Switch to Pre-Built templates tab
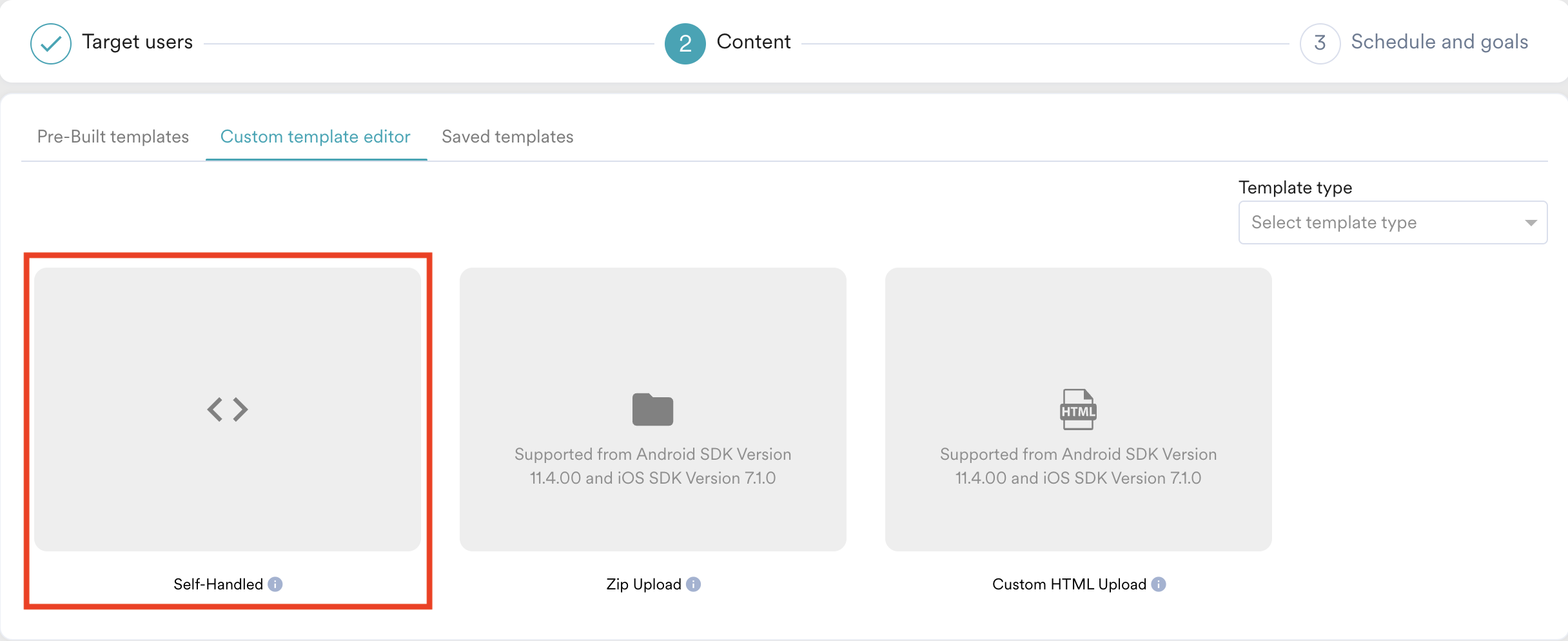 coord(113,137)
